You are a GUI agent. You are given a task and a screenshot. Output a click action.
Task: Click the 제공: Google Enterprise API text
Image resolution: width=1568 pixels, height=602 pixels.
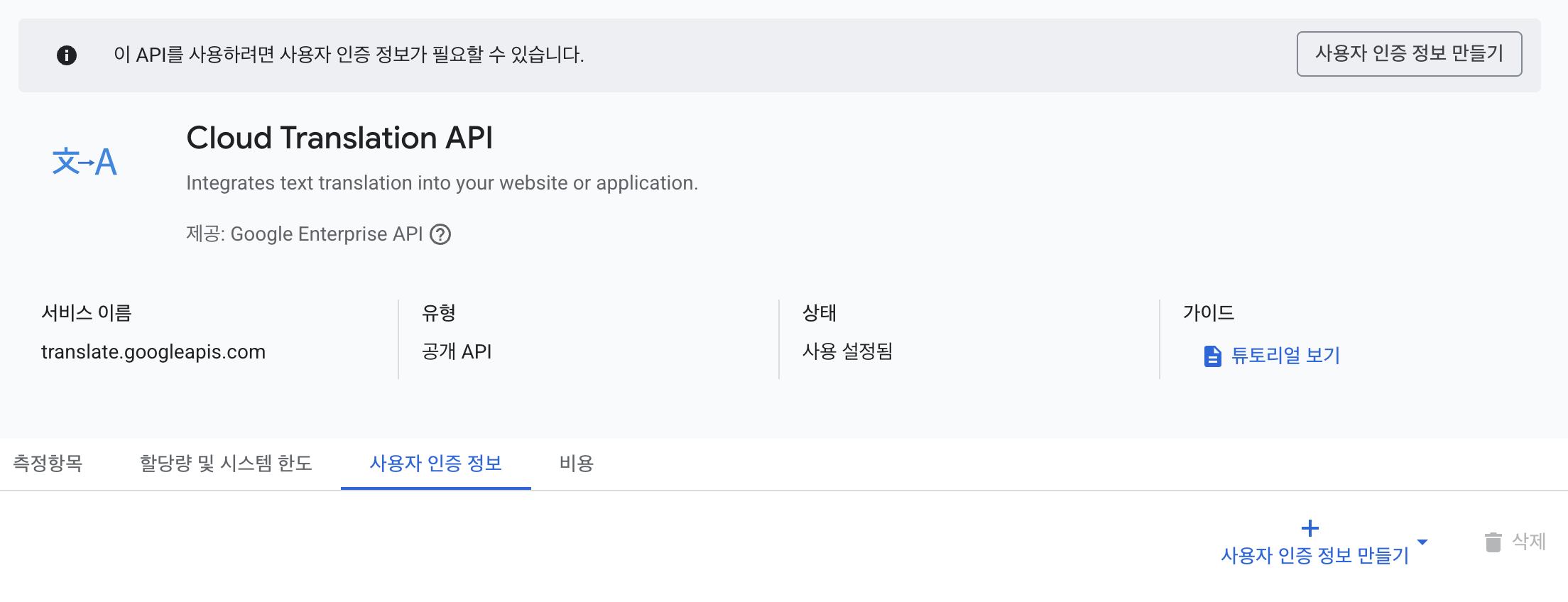pyautogui.click(x=305, y=234)
